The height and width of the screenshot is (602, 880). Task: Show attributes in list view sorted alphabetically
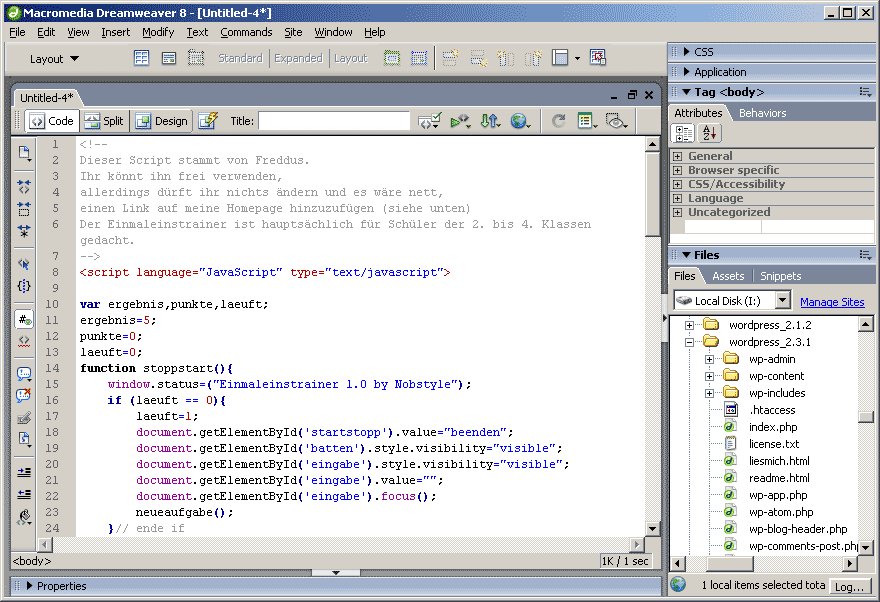pos(709,133)
